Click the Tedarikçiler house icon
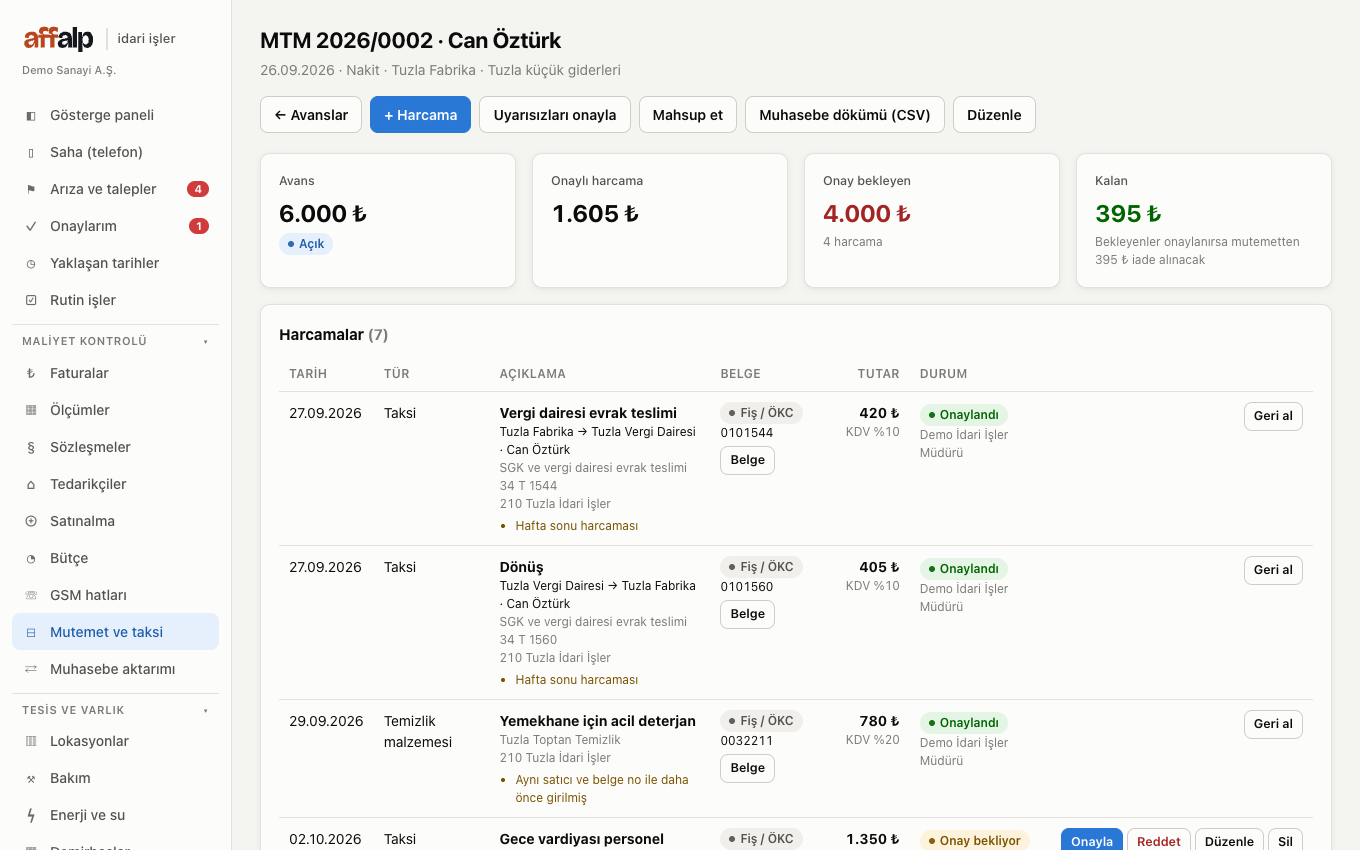This screenshot has width=1360, height=850. [31, 484]
